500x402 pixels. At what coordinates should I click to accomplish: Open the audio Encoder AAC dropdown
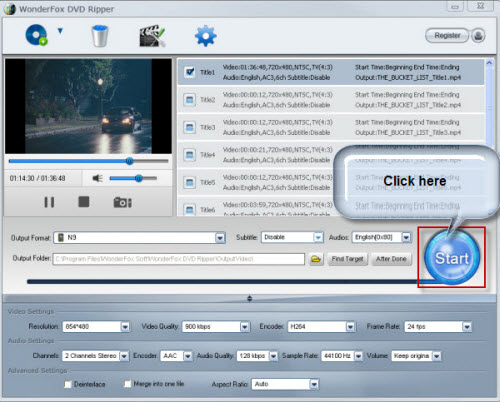[176, 356]
